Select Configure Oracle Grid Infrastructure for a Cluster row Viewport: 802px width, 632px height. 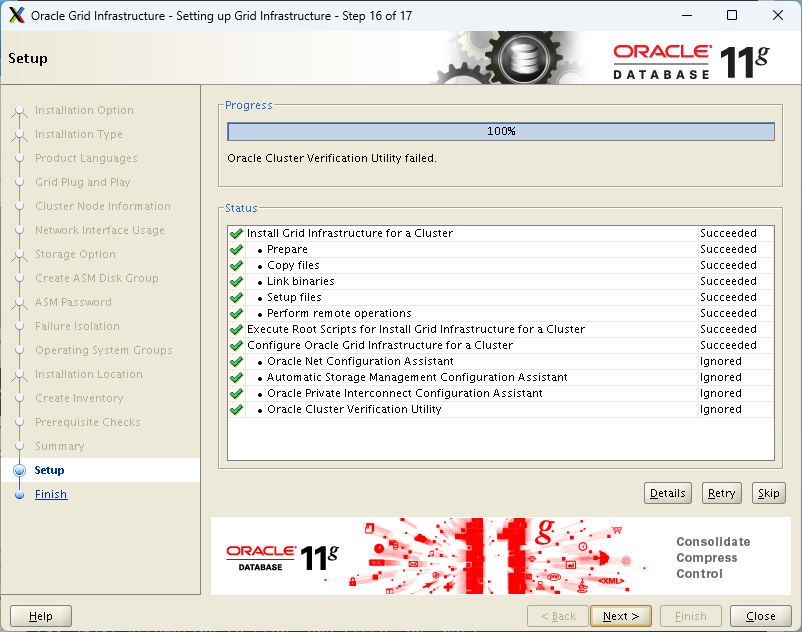pos(501,345)
